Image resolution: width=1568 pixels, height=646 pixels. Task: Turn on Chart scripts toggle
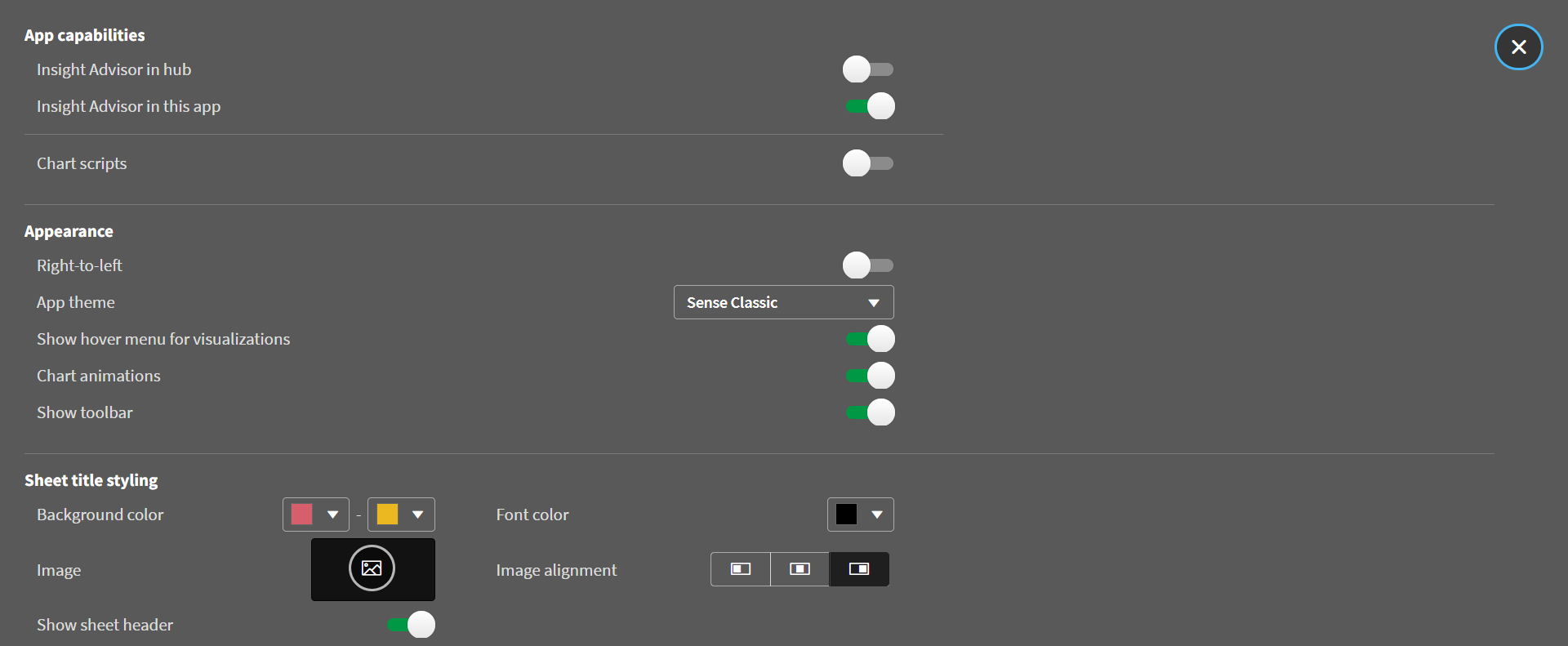868,163
